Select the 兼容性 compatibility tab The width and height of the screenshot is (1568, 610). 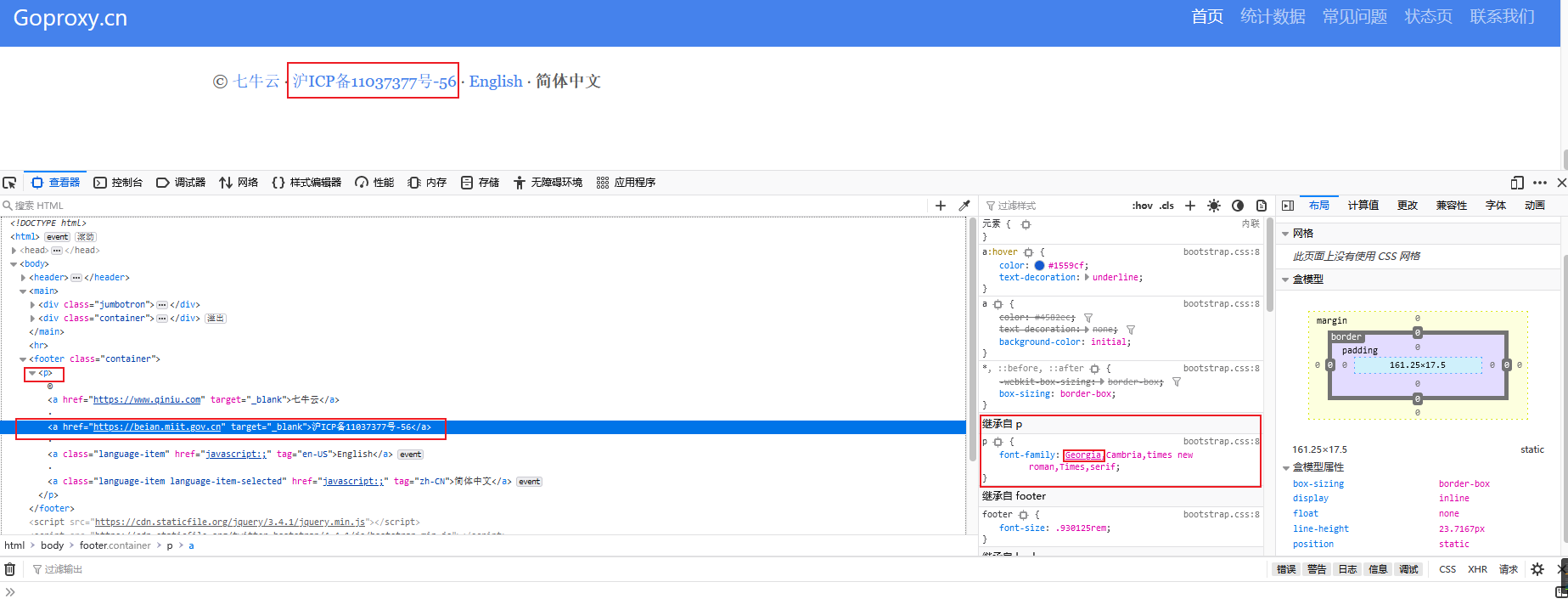[1452, 206]
